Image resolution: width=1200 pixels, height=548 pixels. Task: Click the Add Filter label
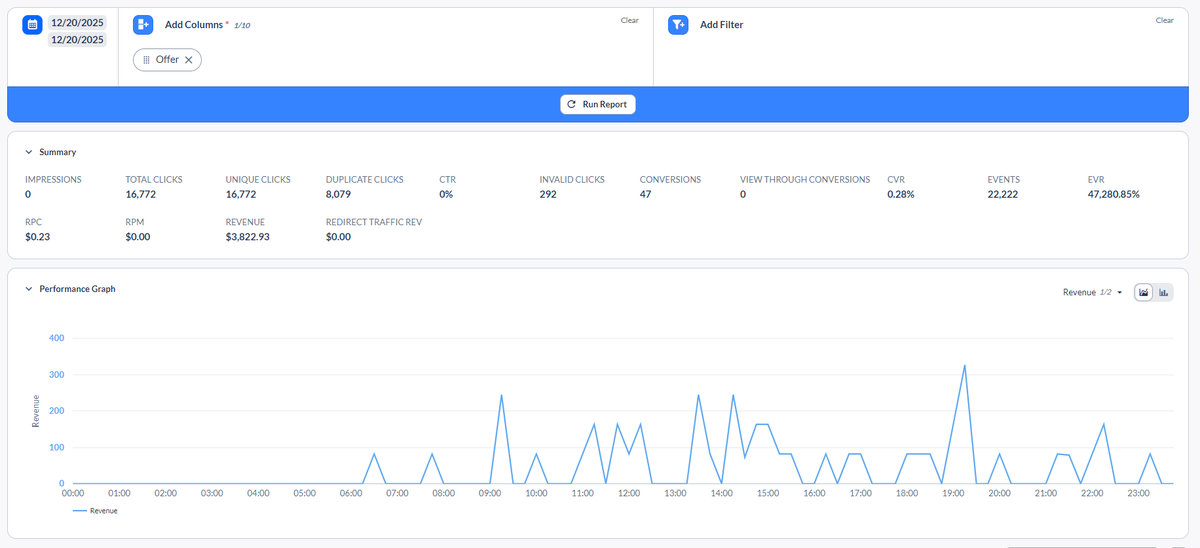pos(722,25)
